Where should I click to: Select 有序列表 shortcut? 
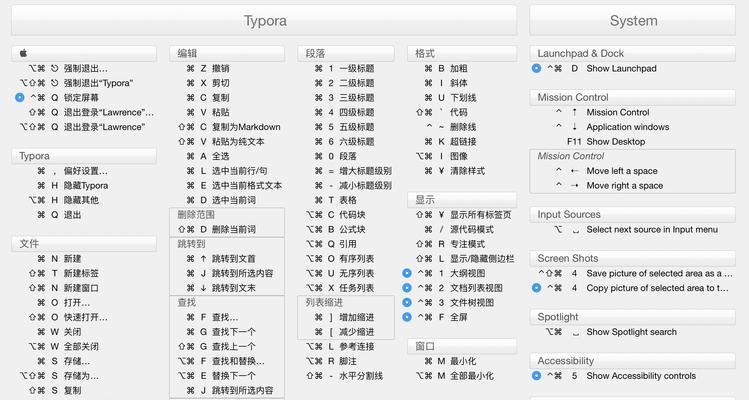point(340,259)
